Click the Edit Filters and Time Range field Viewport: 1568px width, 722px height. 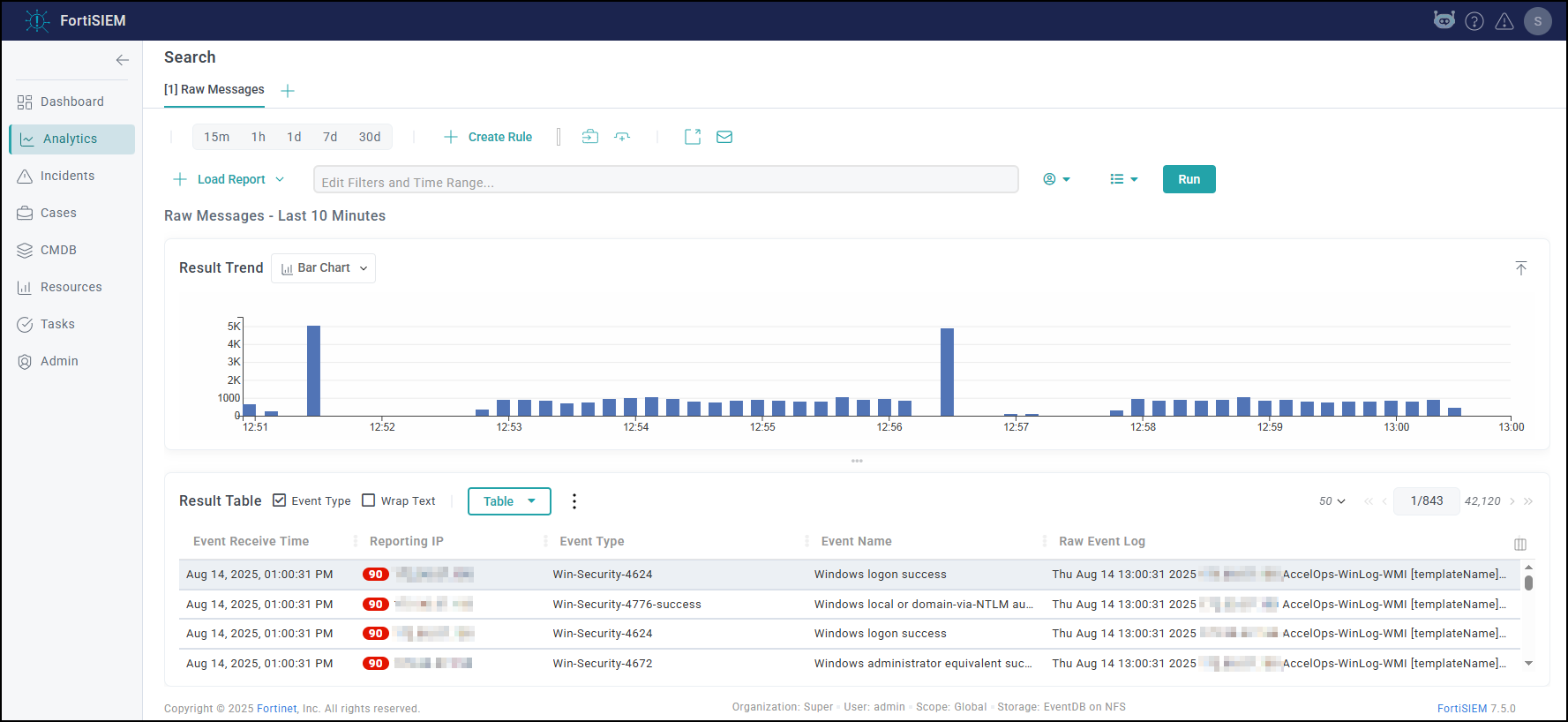click(665, 182)
